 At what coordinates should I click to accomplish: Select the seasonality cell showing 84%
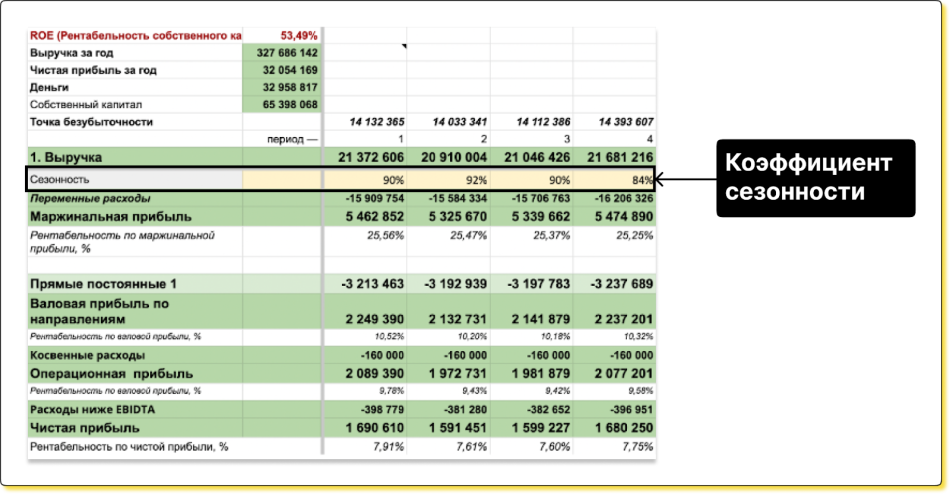(x=613, y=180)
